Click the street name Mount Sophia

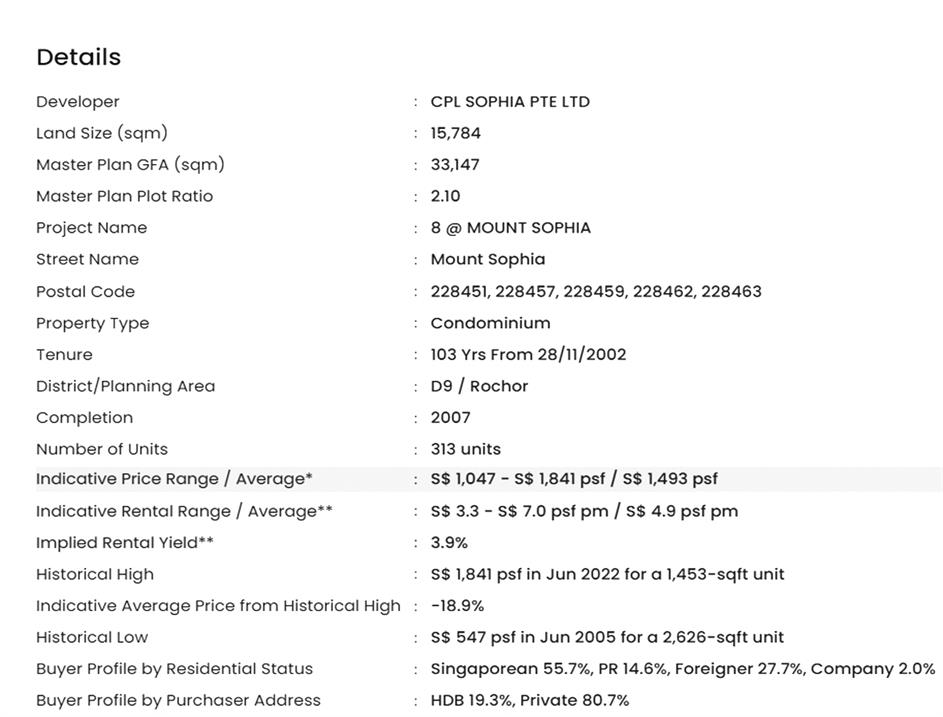(488, 259)
